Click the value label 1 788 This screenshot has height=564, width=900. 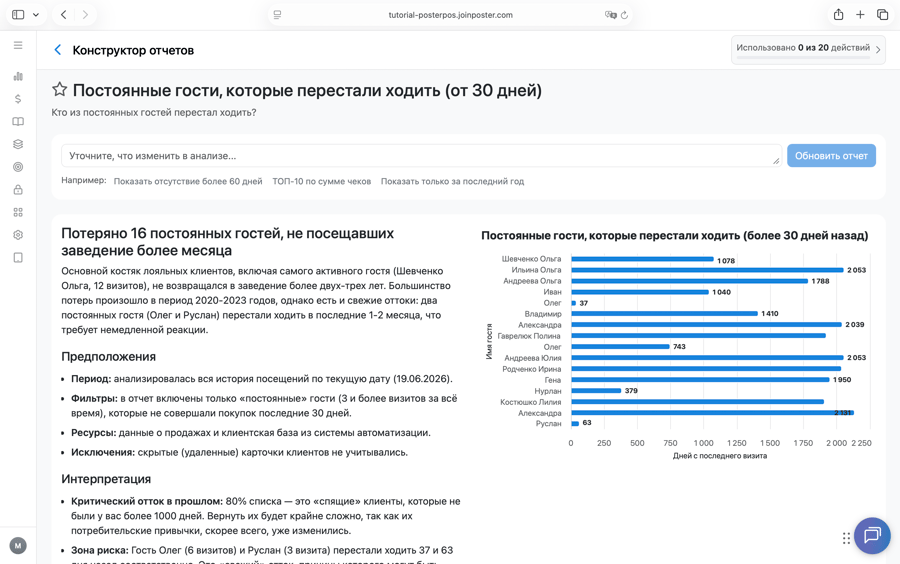(x=820, y=281)
